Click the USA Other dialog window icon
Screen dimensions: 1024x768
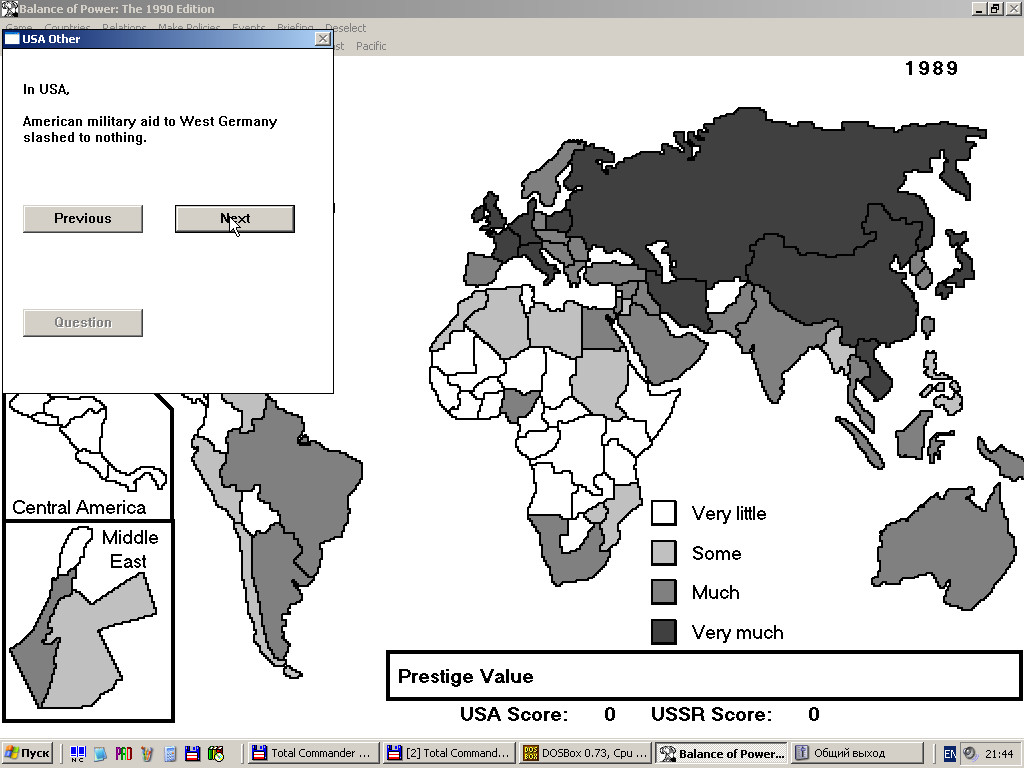12,39
